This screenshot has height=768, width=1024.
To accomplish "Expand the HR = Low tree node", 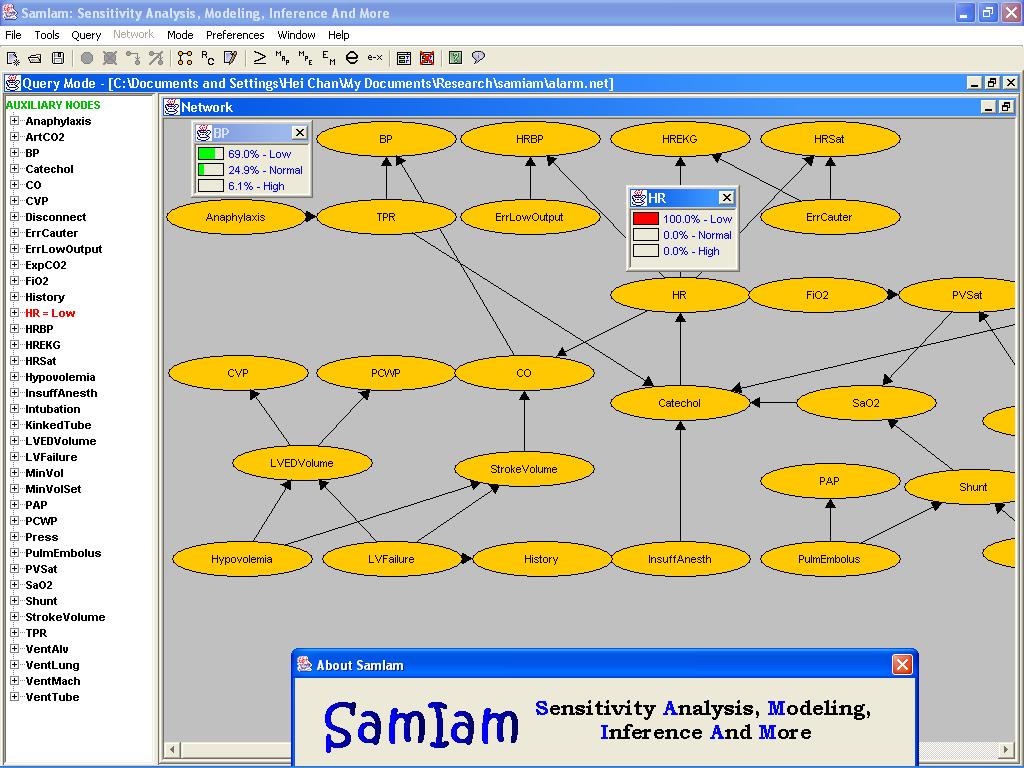I will tap(14, 313).
